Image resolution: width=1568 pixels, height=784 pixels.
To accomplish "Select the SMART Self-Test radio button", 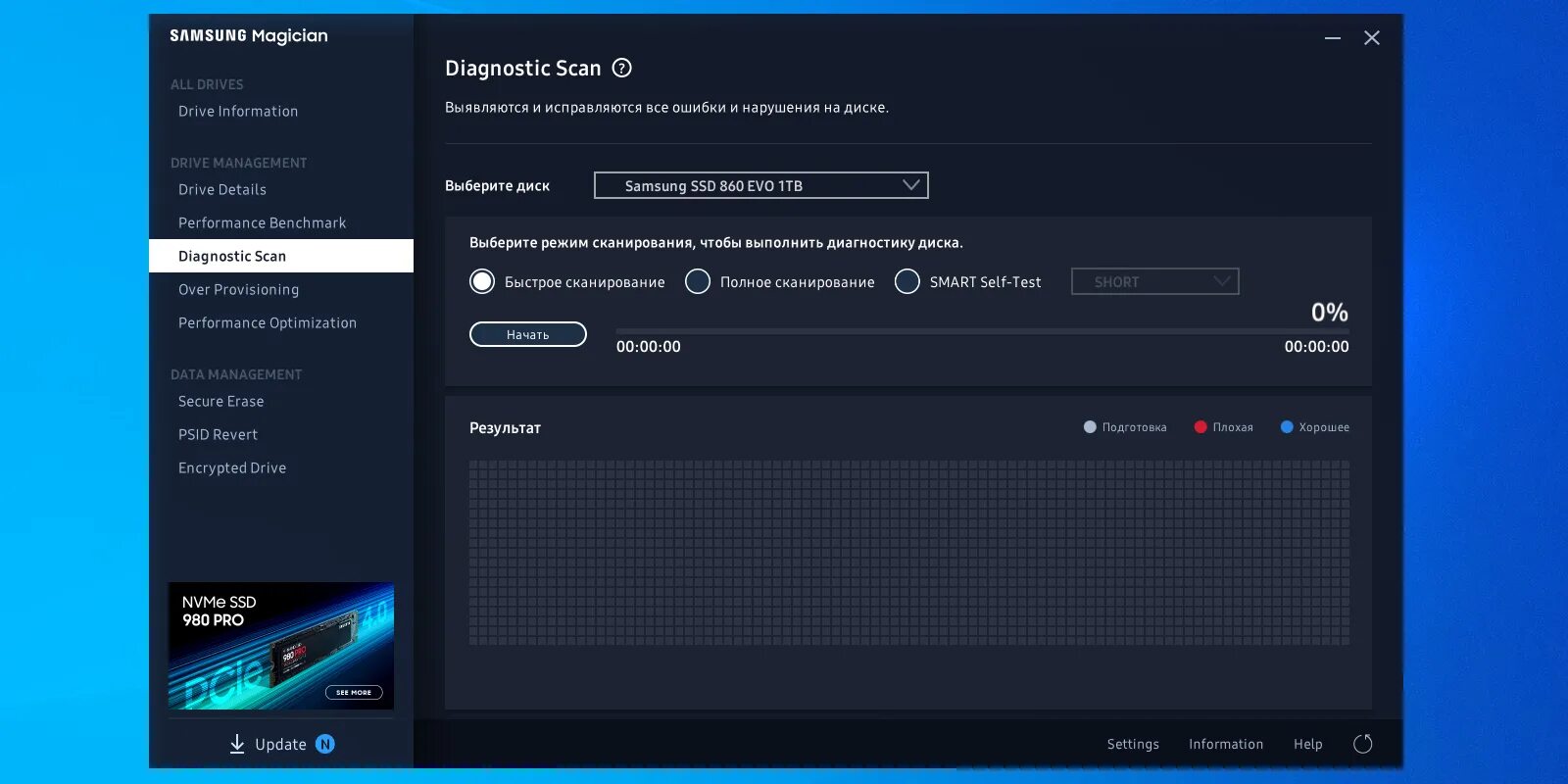I will click(907, 281).
